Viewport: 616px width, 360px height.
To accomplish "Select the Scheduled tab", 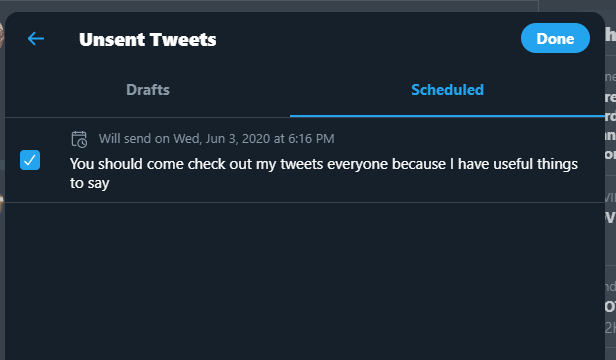I will pyautogui.click(x=447, y=90).
